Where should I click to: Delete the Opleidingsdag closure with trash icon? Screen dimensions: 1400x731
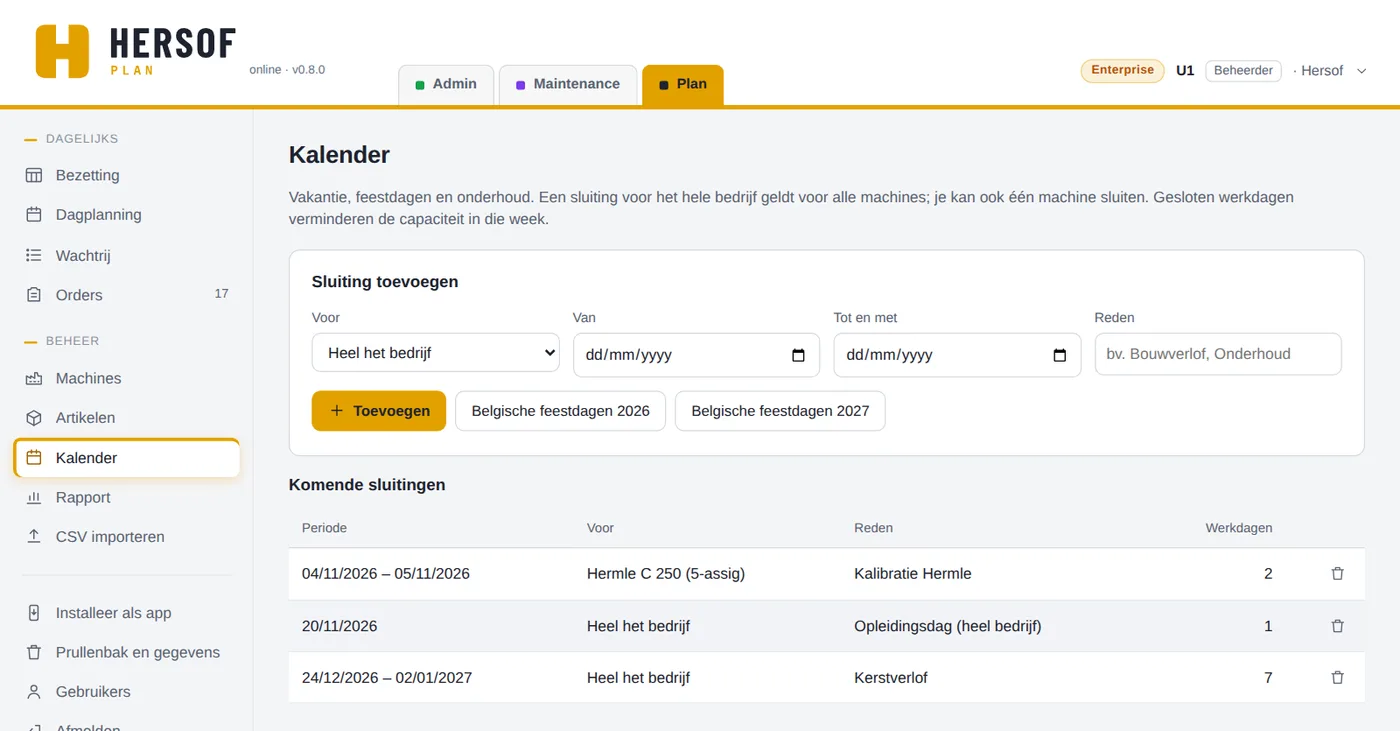1337,626
